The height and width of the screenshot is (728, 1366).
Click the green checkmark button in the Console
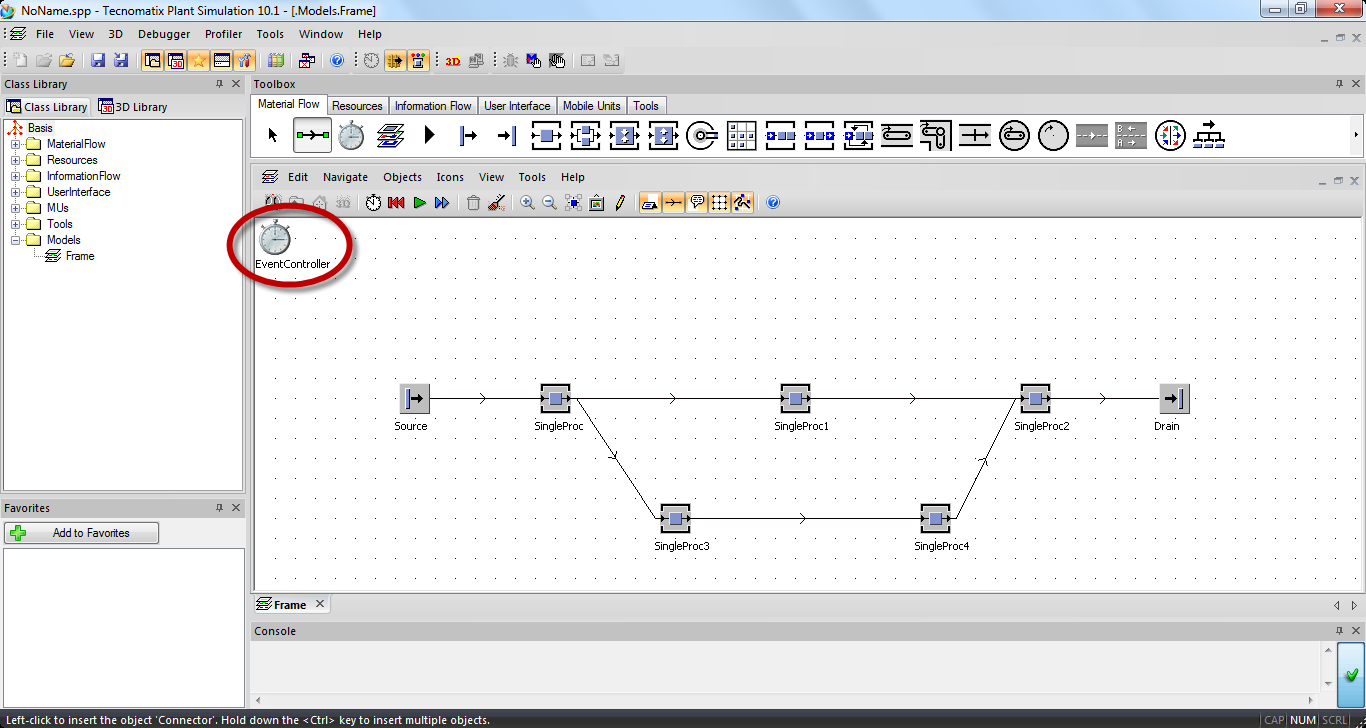click(x=1350, y=675)
